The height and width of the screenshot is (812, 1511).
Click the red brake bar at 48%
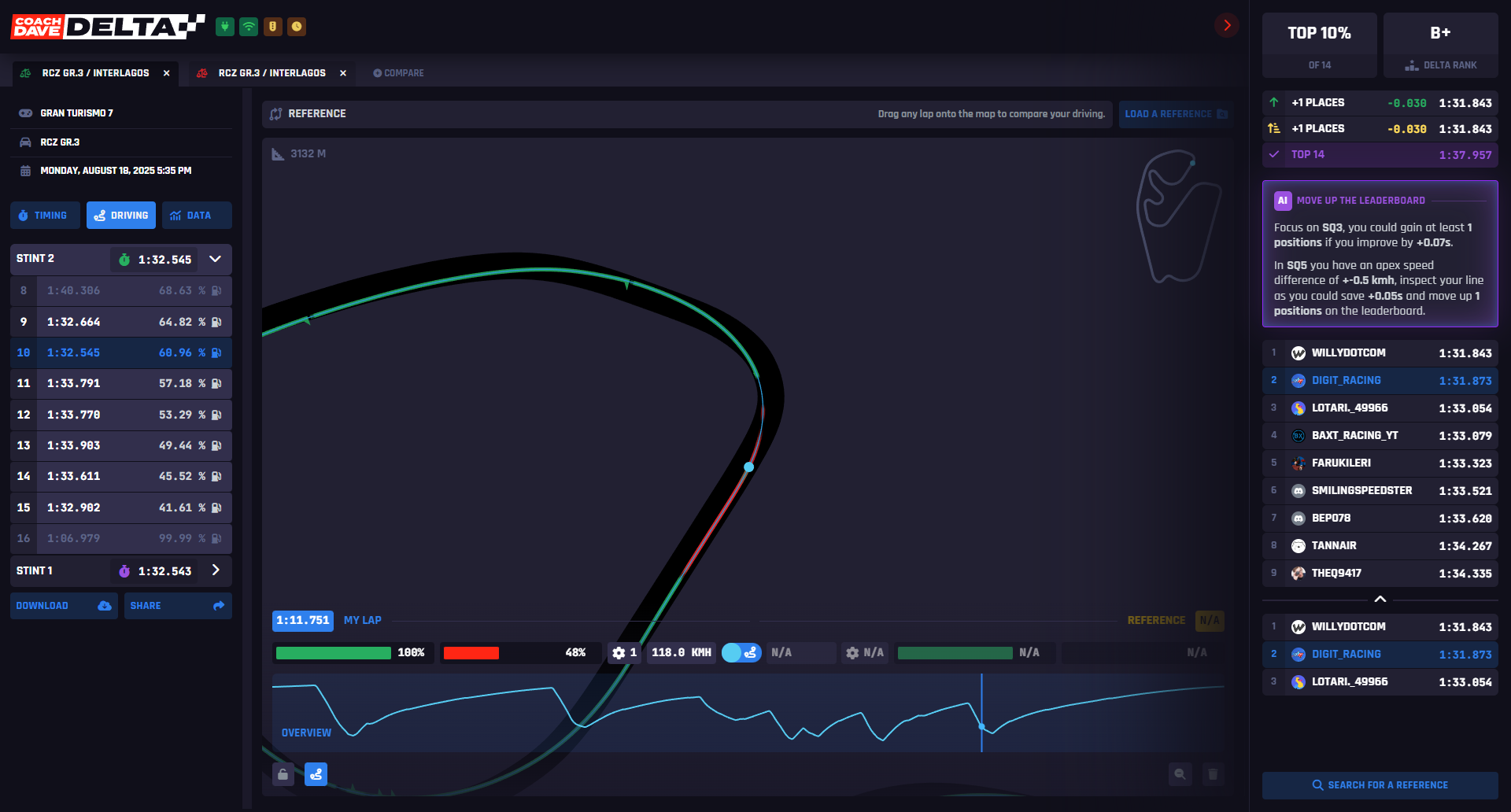pyautogui.click(x=471, y=653)
